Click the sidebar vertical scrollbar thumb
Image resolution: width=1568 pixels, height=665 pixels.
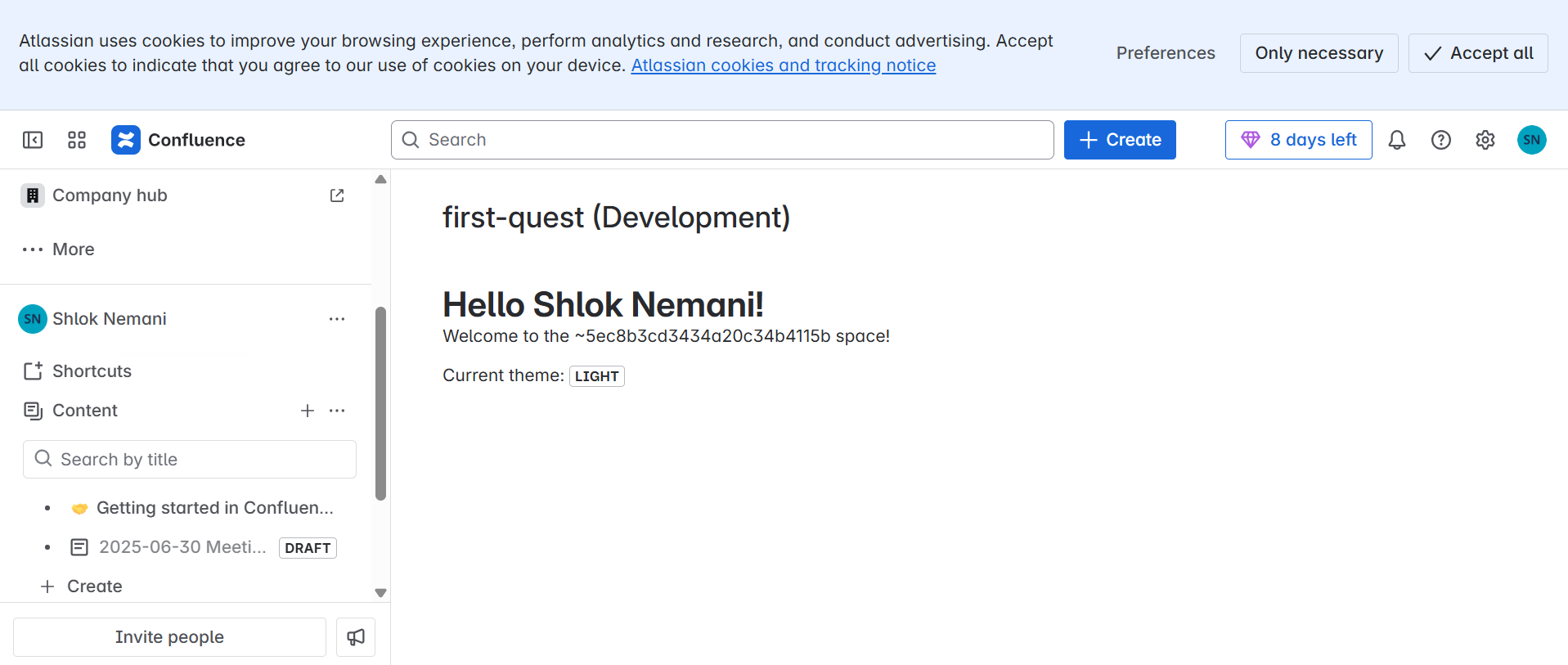380,402
